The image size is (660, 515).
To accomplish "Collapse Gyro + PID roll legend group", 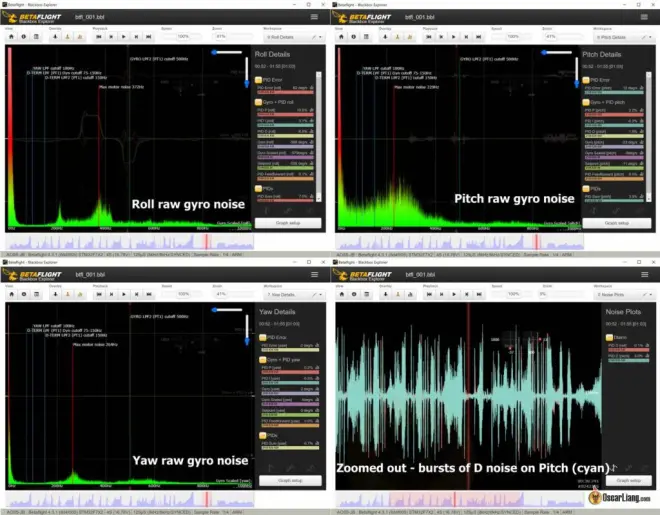I will [258, 102].
